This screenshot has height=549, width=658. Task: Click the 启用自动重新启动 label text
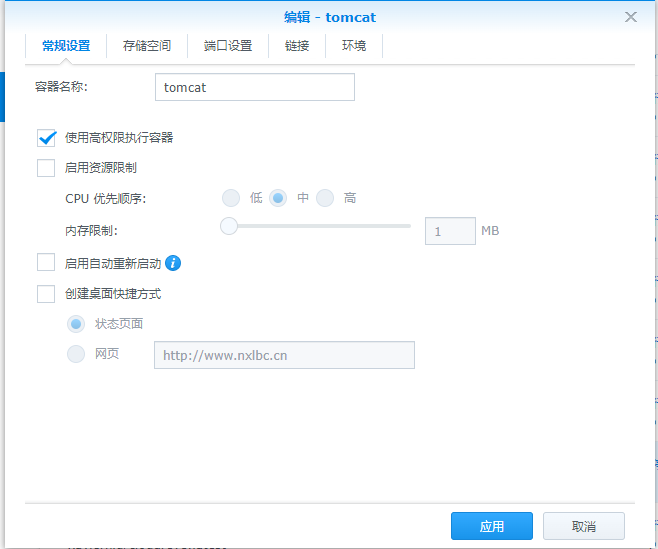(x=113, y=263)
